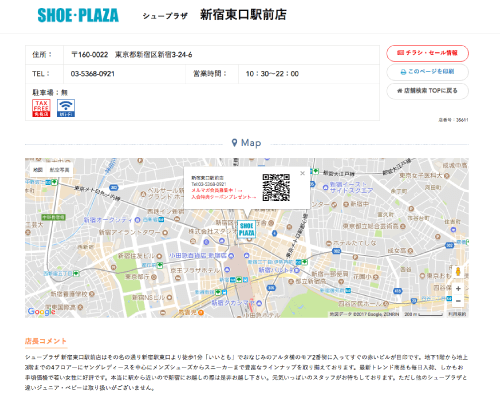Click the 四谷区民ホール map pin
Screen dimensions: 500x400
point(386,304)
